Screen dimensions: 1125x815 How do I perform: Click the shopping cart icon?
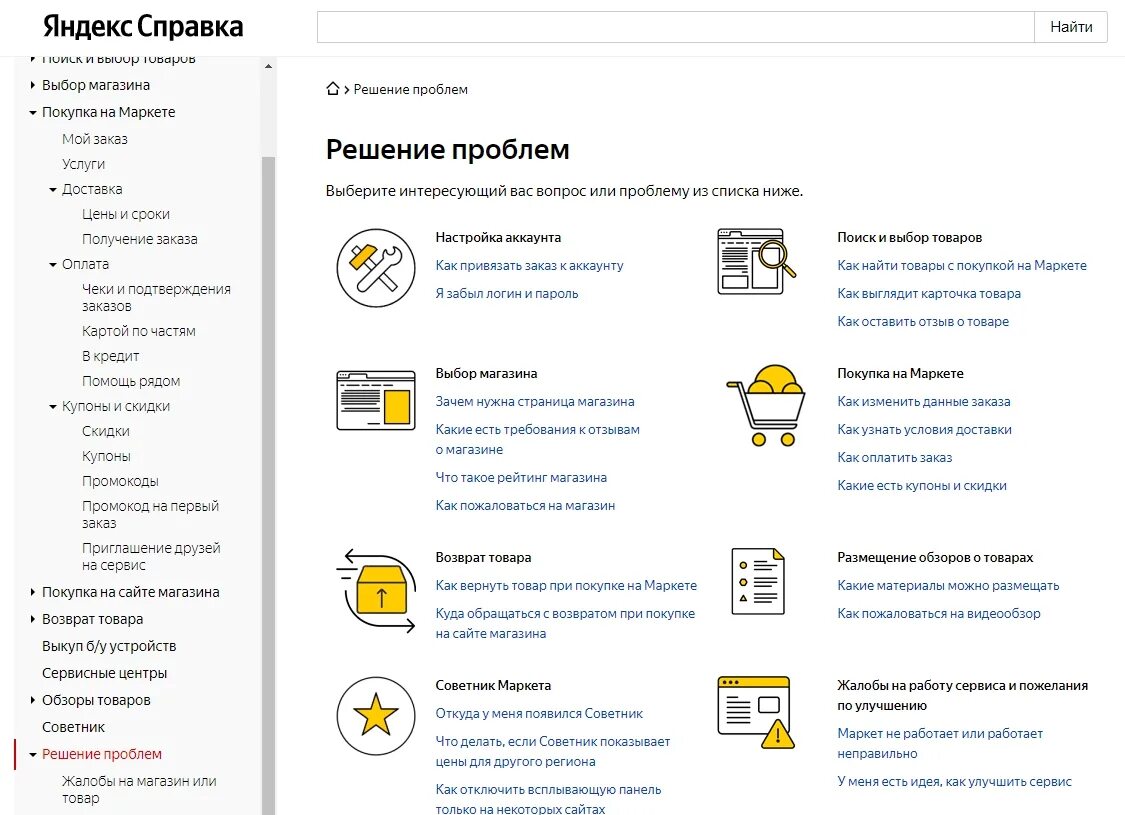(766, 405)
